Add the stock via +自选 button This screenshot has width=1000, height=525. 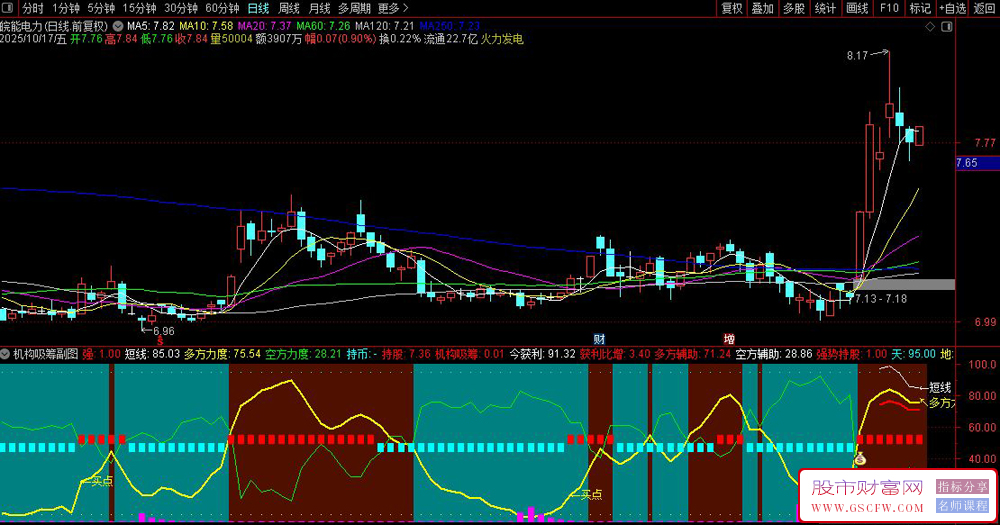[952, 8]
